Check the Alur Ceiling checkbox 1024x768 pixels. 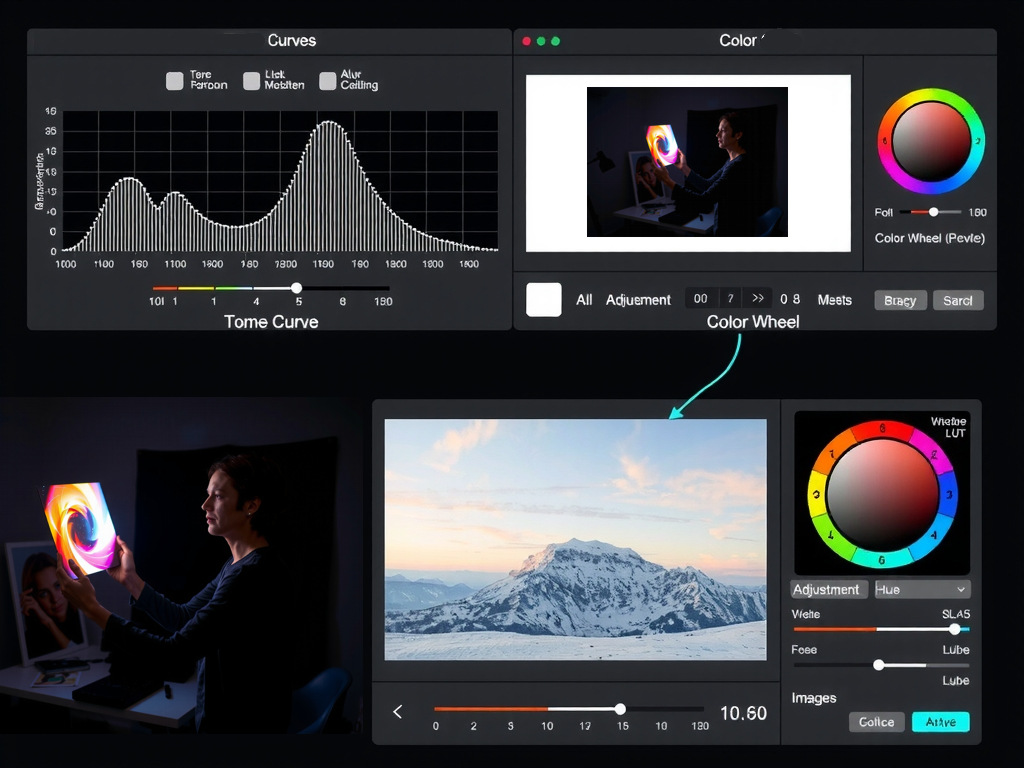click(327, 81)
